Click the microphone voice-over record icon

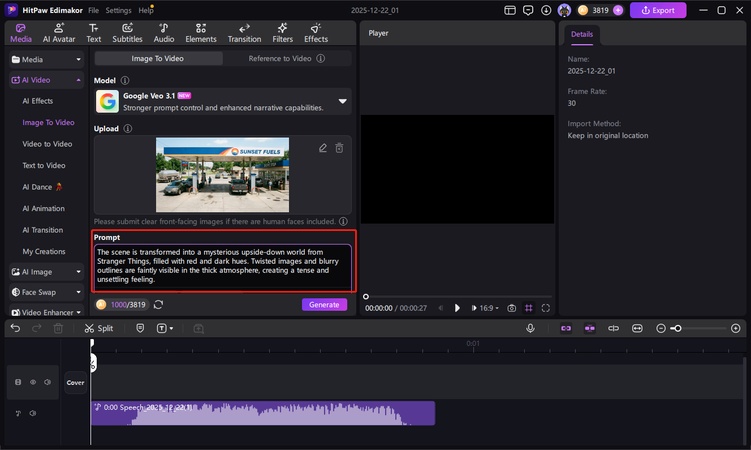(530, 328)
